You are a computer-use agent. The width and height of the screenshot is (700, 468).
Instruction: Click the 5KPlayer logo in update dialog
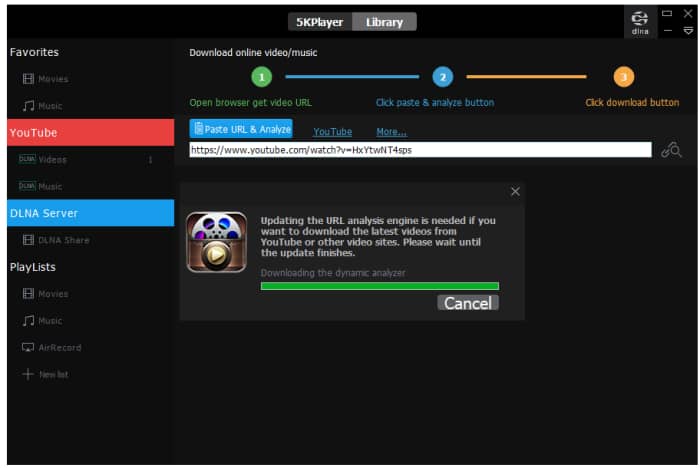click(217, 242)
